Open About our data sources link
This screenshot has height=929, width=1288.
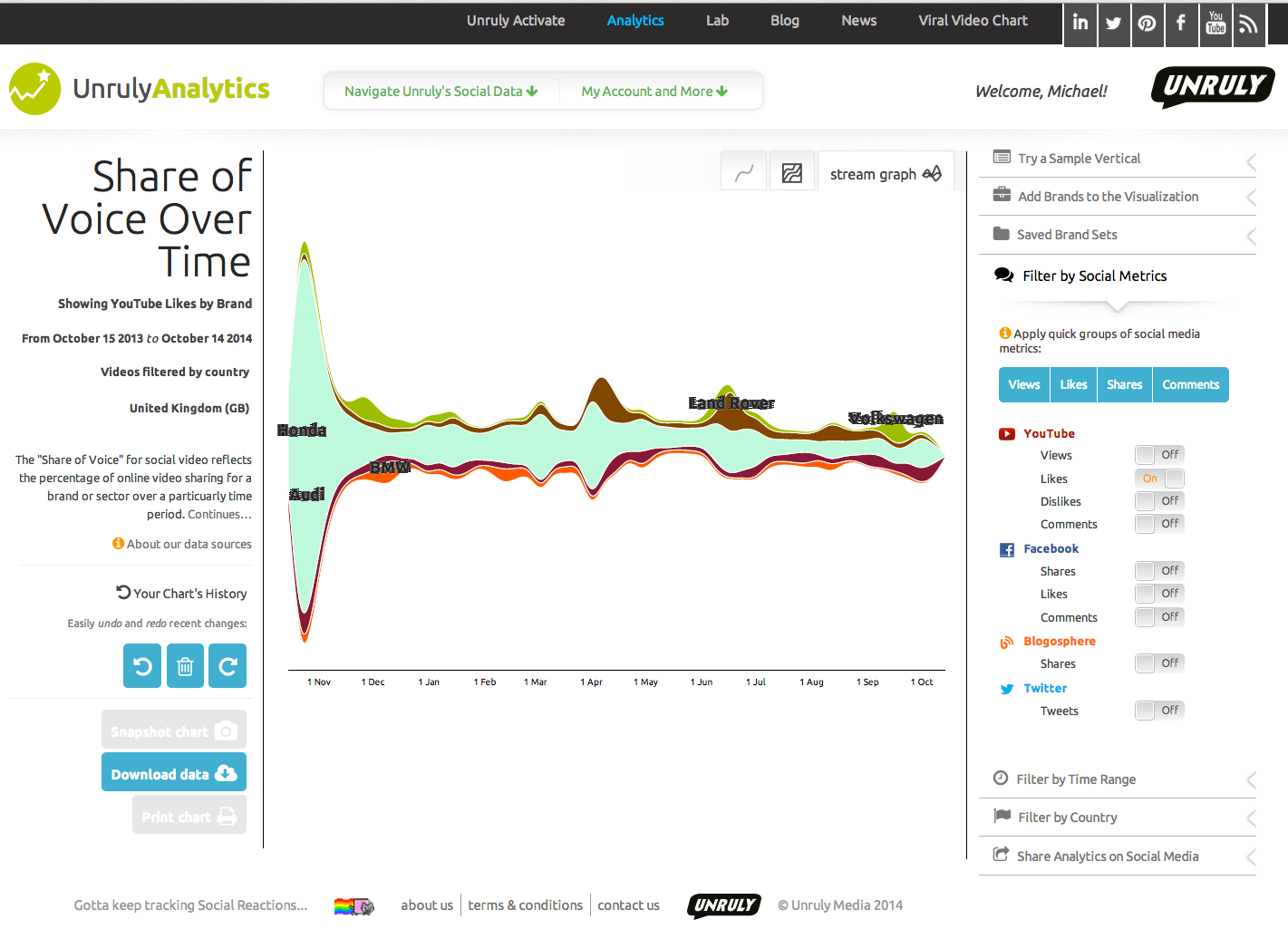pyautogui.click(x=189, y=545)
